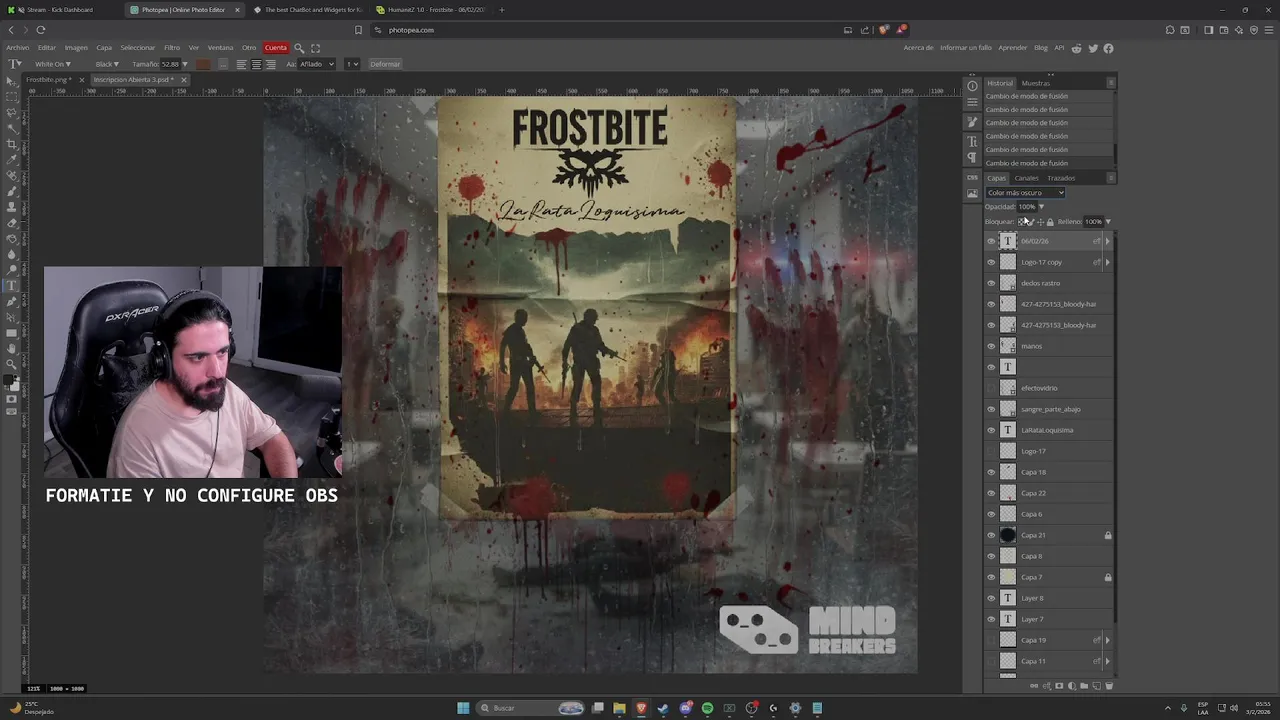Hide the manos layer
The height and width of the screenshot is (720, 1280).
(991, 346)
